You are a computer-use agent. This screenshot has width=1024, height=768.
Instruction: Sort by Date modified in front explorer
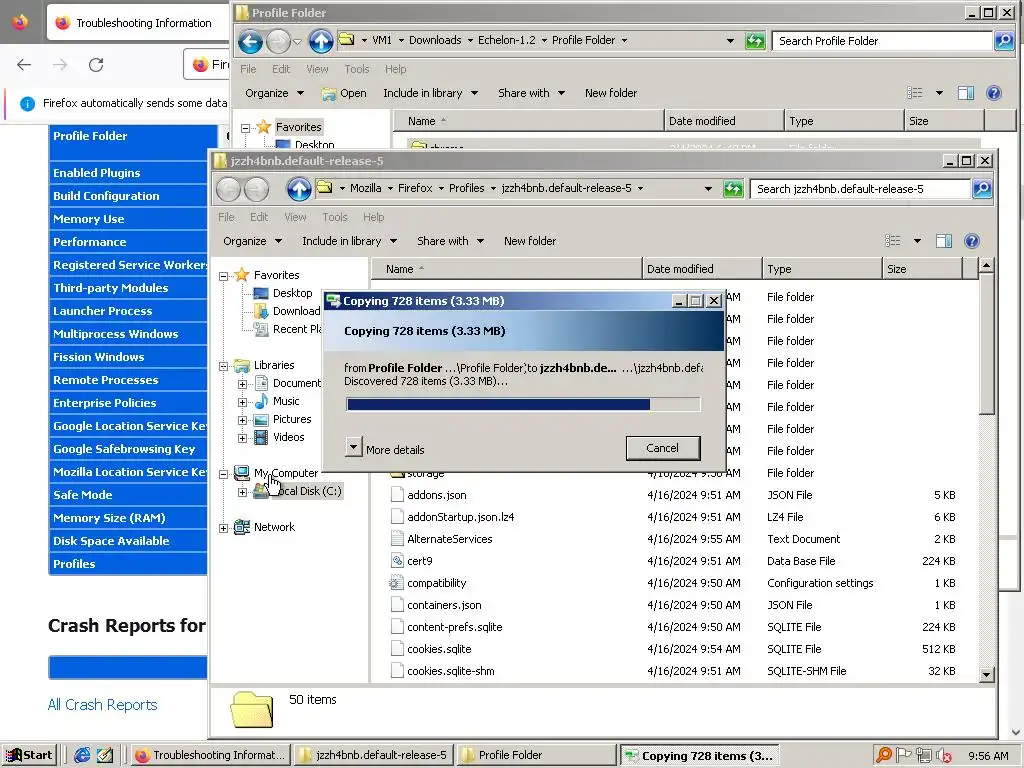[702, 269]
